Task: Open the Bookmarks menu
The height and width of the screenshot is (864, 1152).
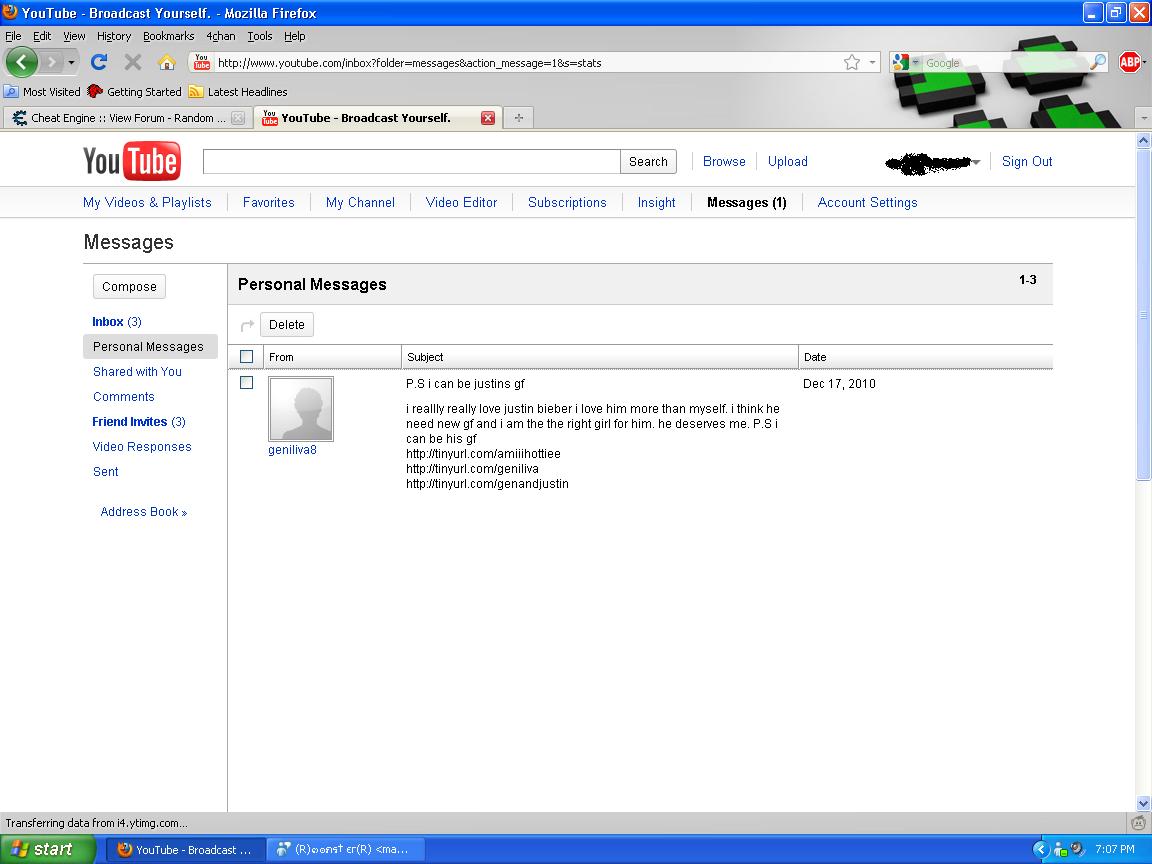Action: click(168, 36)
